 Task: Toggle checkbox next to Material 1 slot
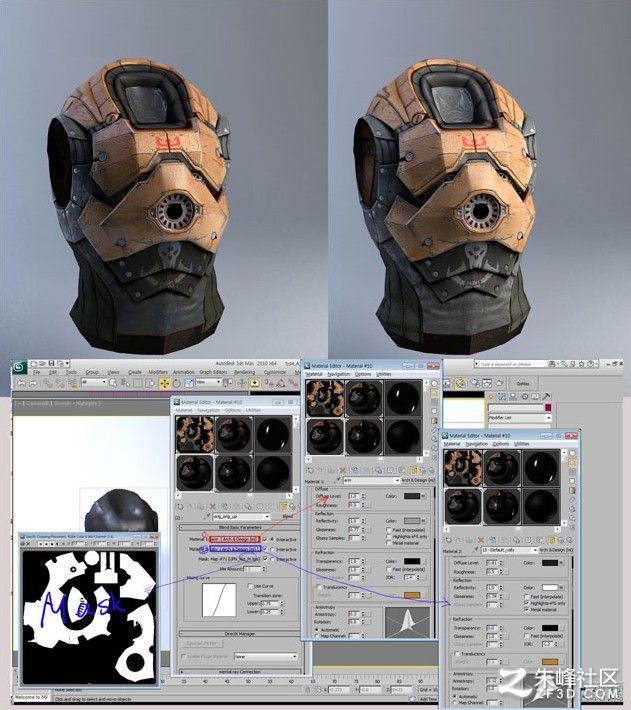pos(265,539)
